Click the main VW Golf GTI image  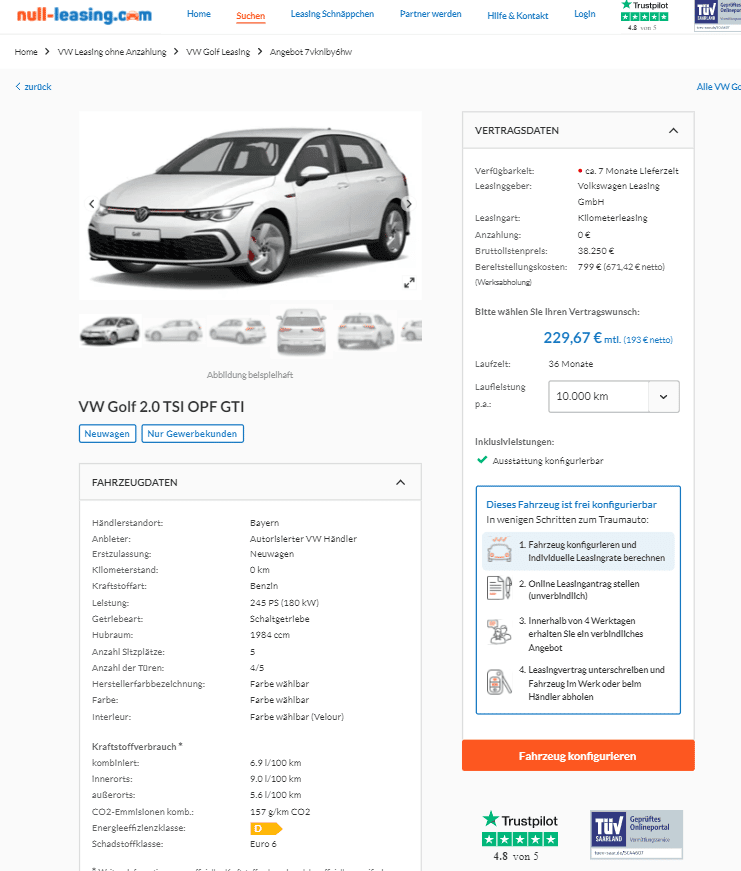point(250,206)
